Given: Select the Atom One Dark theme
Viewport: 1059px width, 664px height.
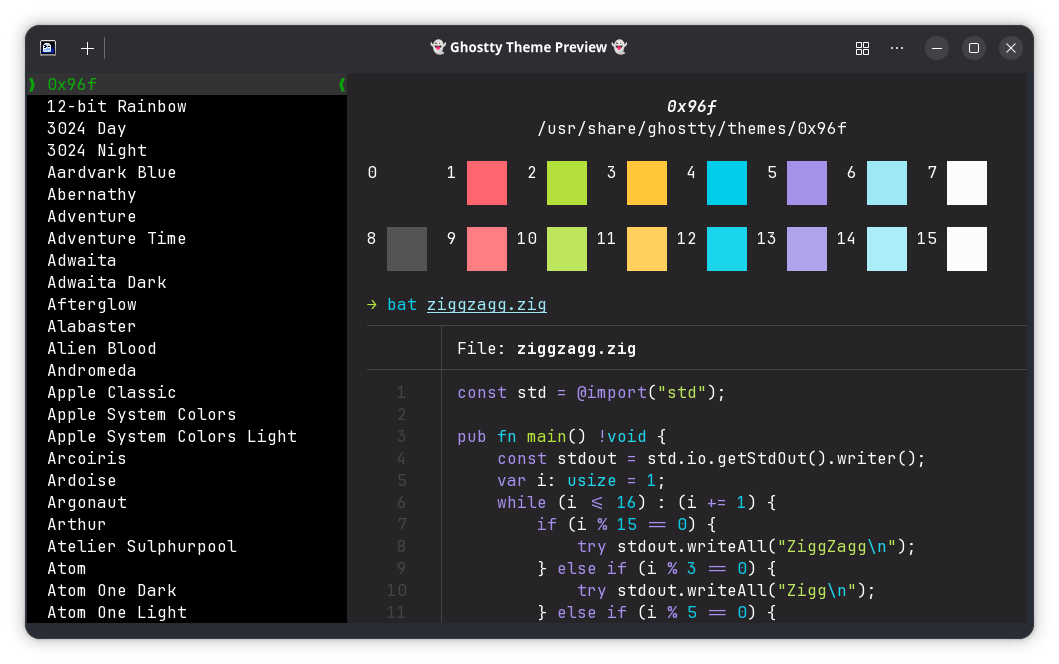Looking at the screenshot, I should click(111, 590).
